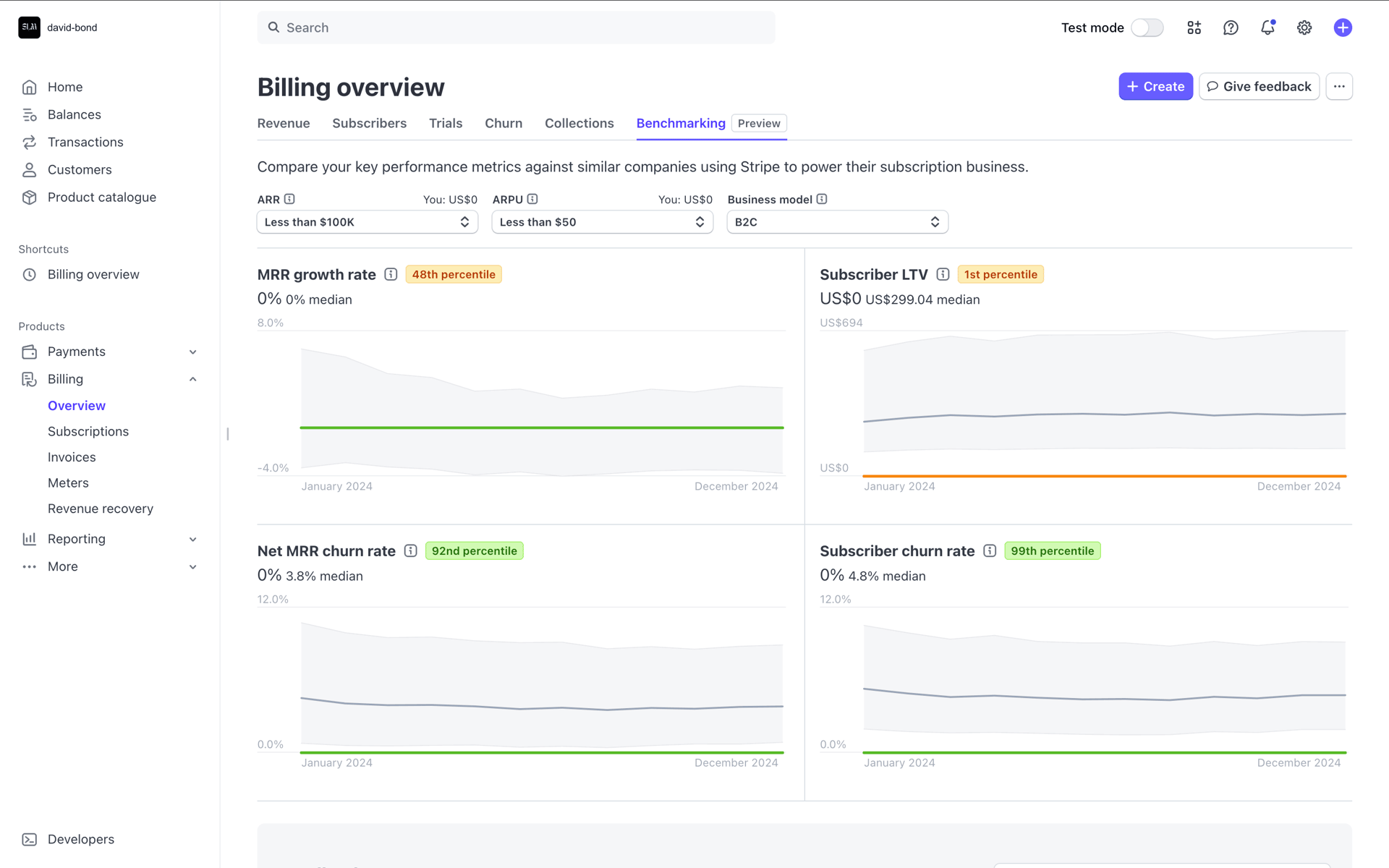Open the Billing overview shortcut
The width and height of the screenshot is (1389, 868).
pyautogui.click(x=93, y=275)
